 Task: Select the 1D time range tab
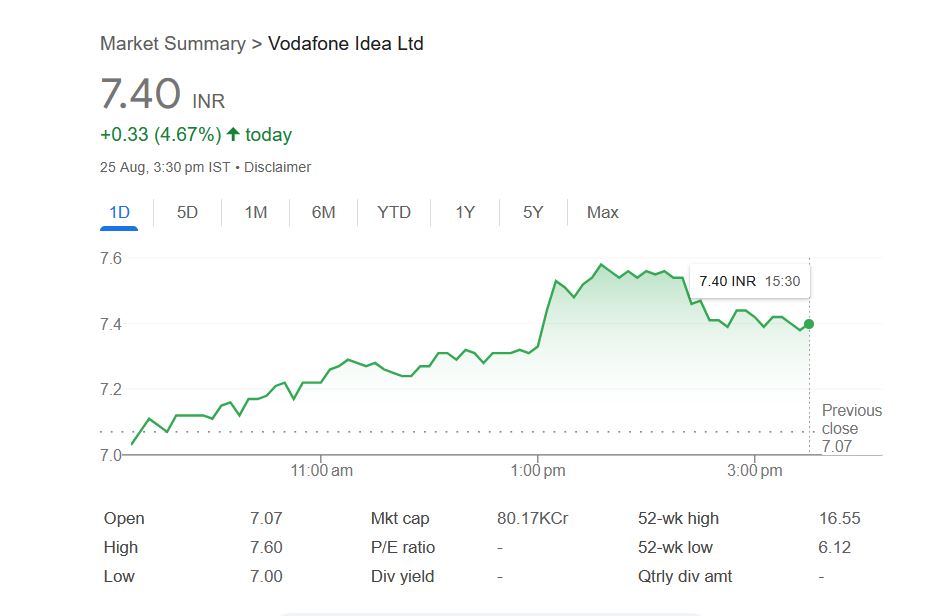(x=118, y=212)
